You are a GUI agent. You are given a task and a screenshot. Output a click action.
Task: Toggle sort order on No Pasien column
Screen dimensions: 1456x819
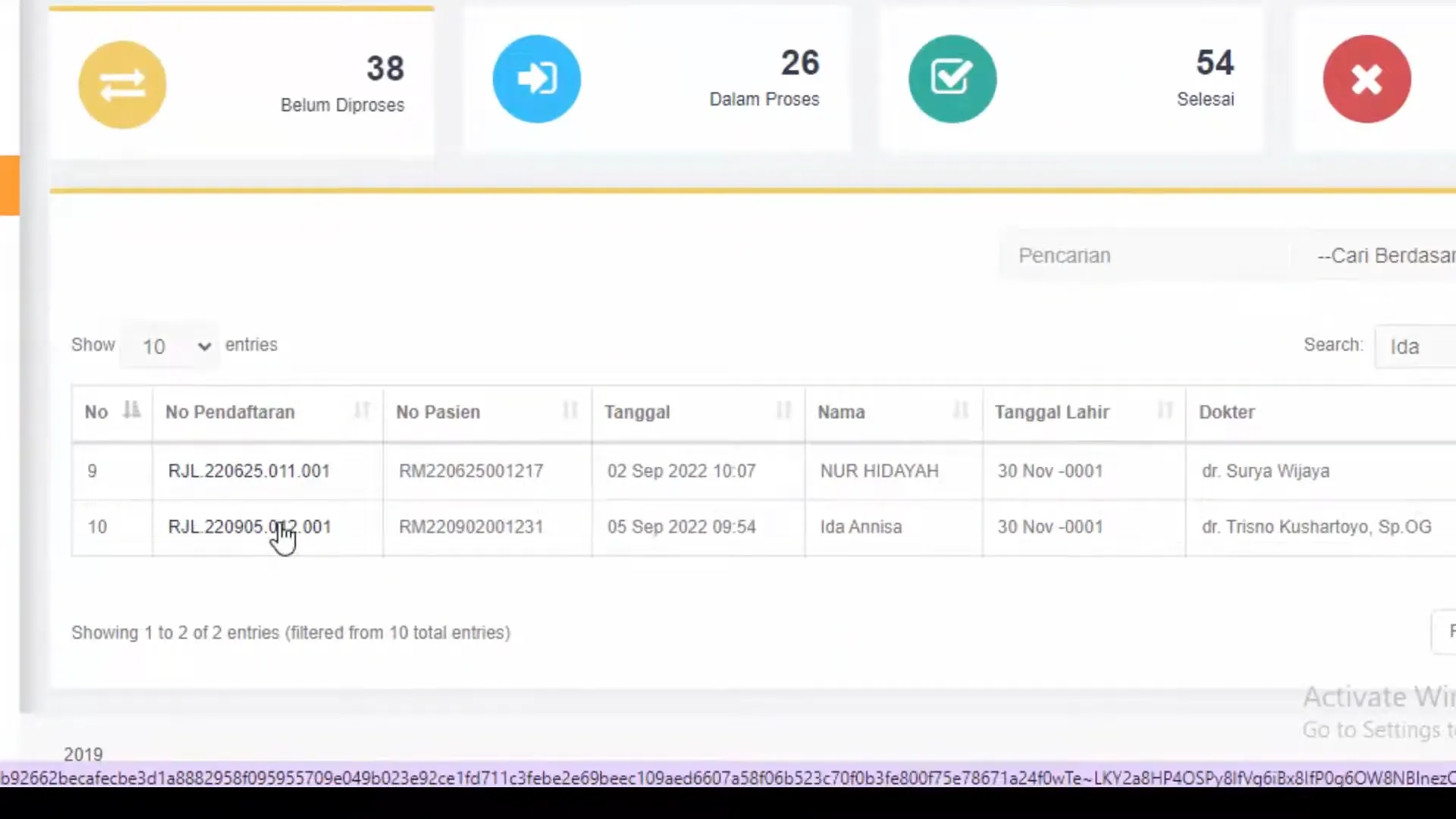[570, 412]
